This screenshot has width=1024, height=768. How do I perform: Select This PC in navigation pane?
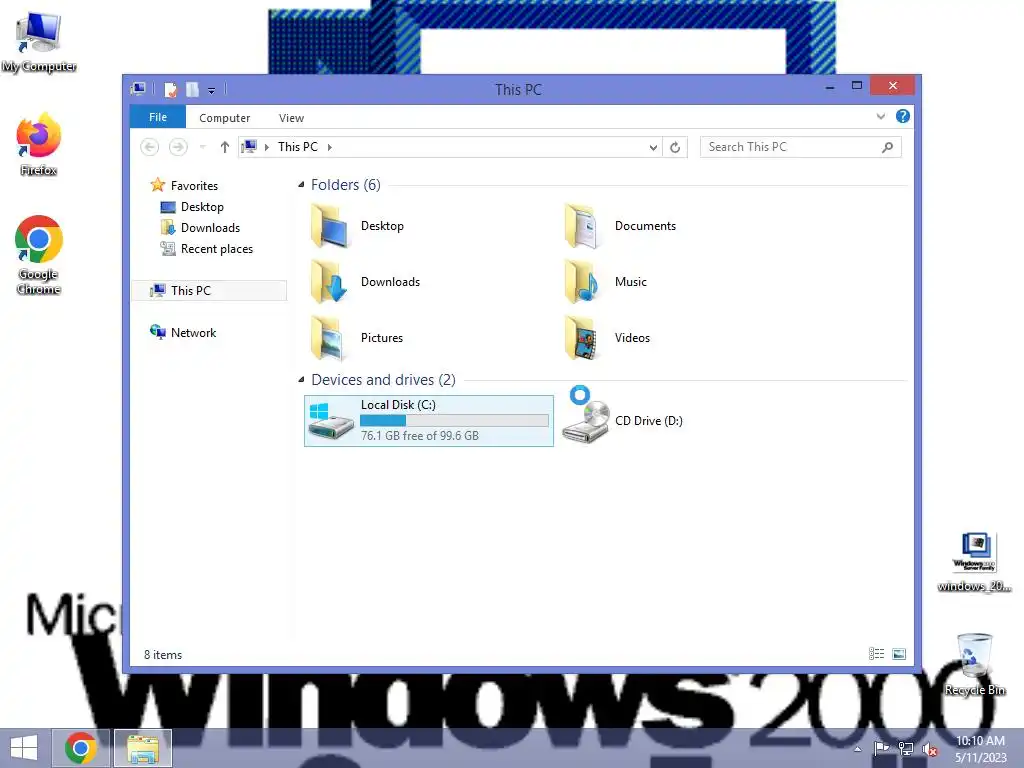tap(209, 291)
